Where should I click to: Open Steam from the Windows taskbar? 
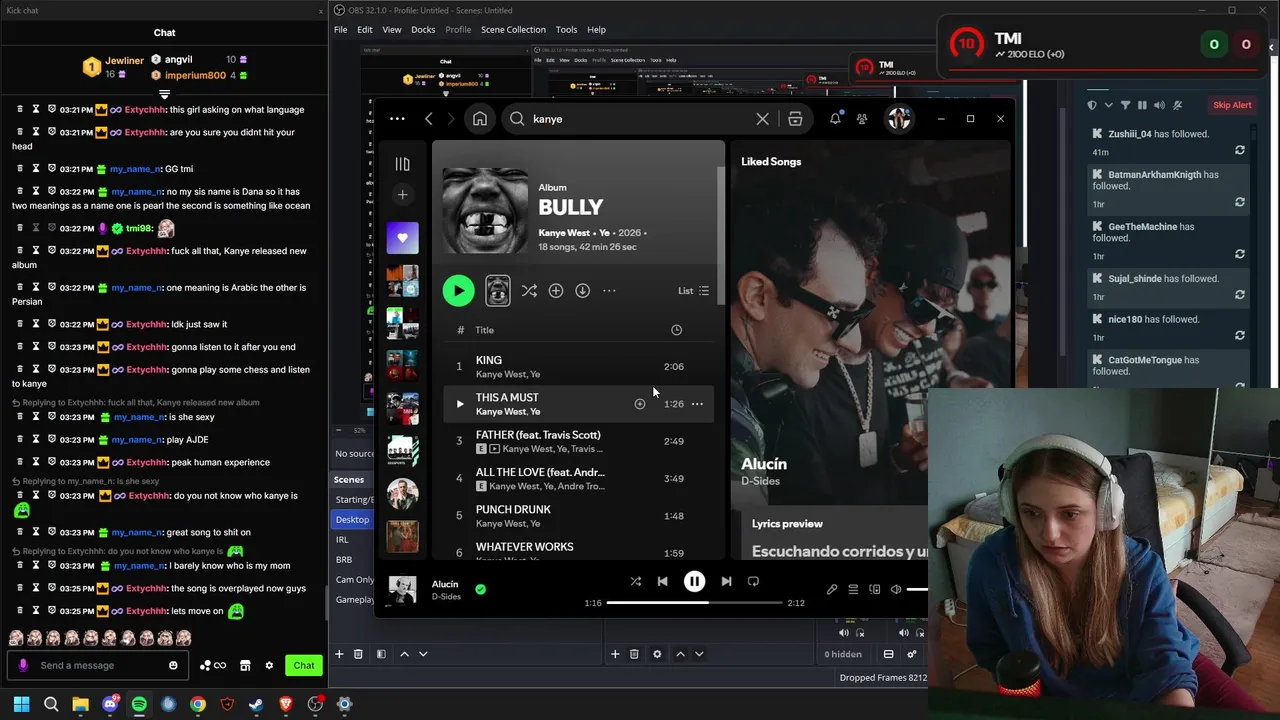click(256, 704)
